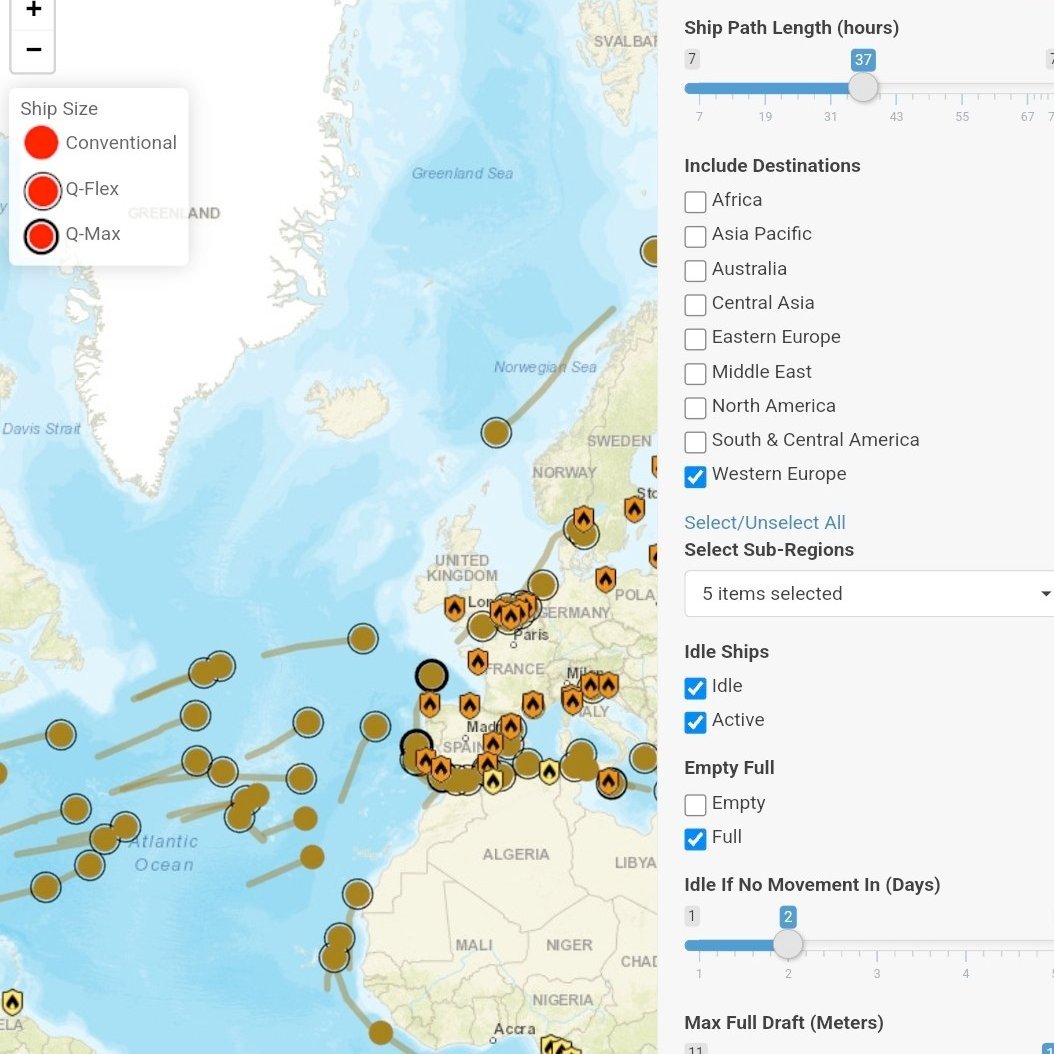Viewport: 1054px width, 1054px height.
Task: Select the ship marker west of Ireland
Action: [363, 638]
